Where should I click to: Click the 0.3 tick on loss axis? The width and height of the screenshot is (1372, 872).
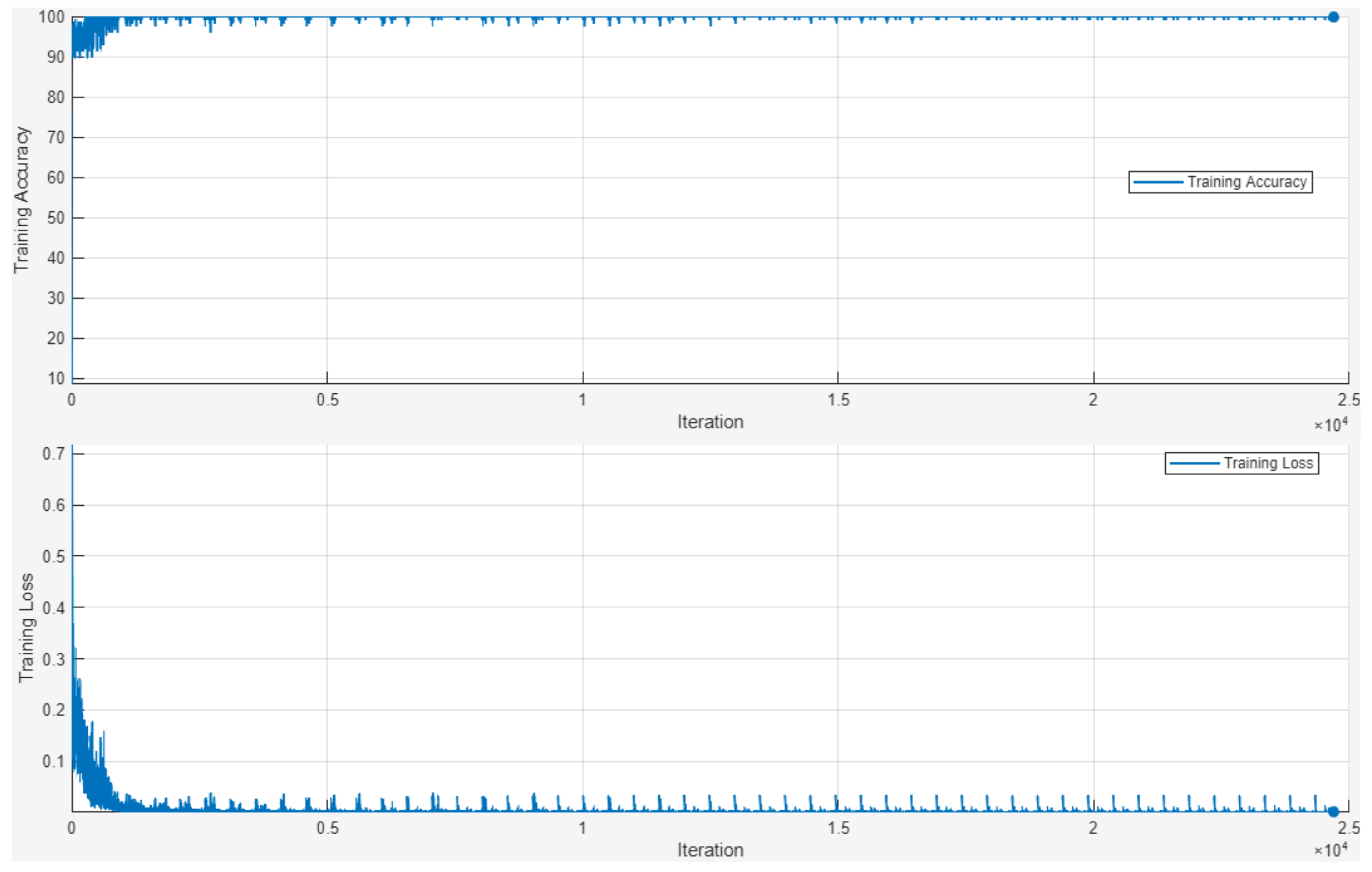coord(54,659)
